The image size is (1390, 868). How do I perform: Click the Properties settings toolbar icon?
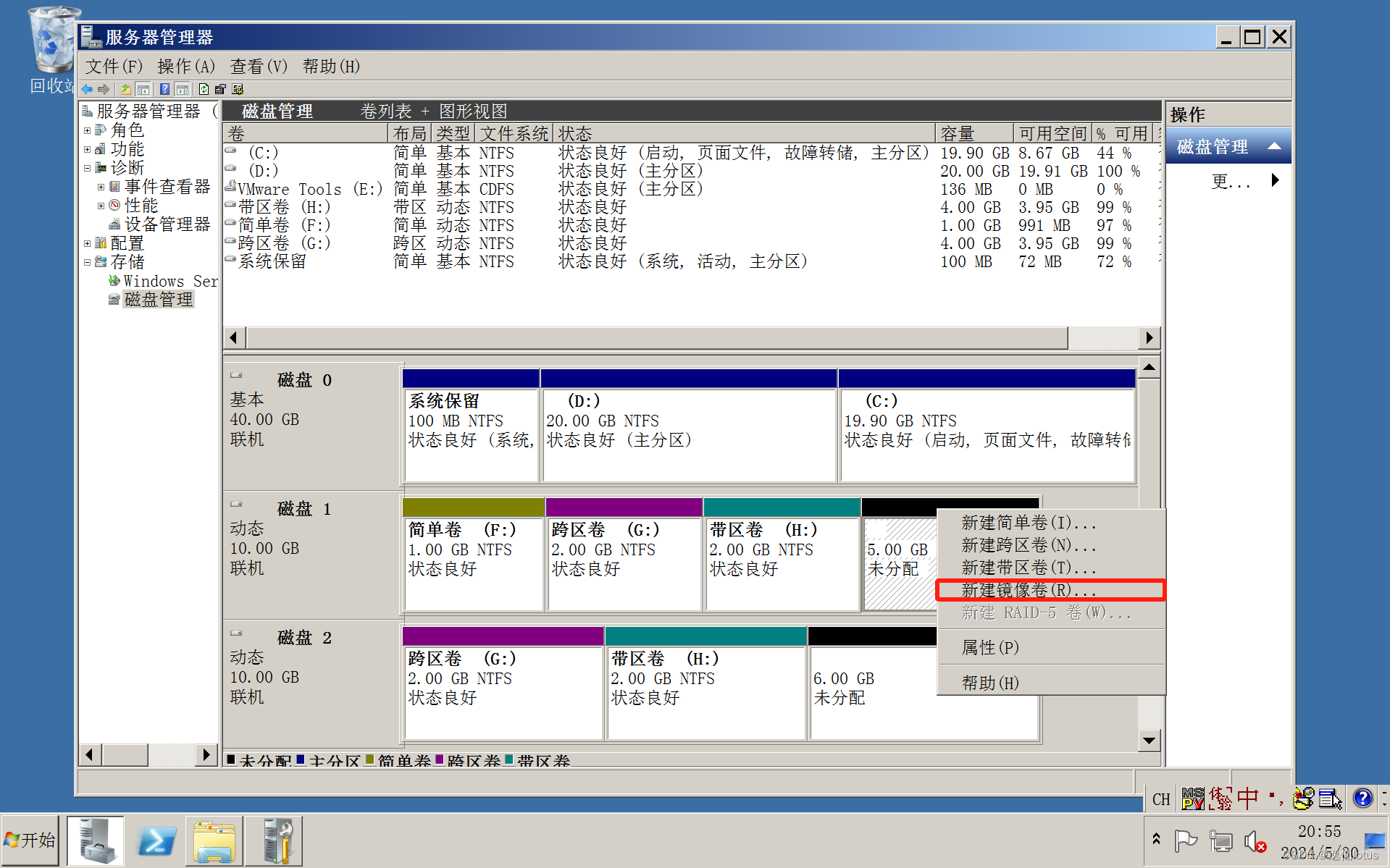220,89
